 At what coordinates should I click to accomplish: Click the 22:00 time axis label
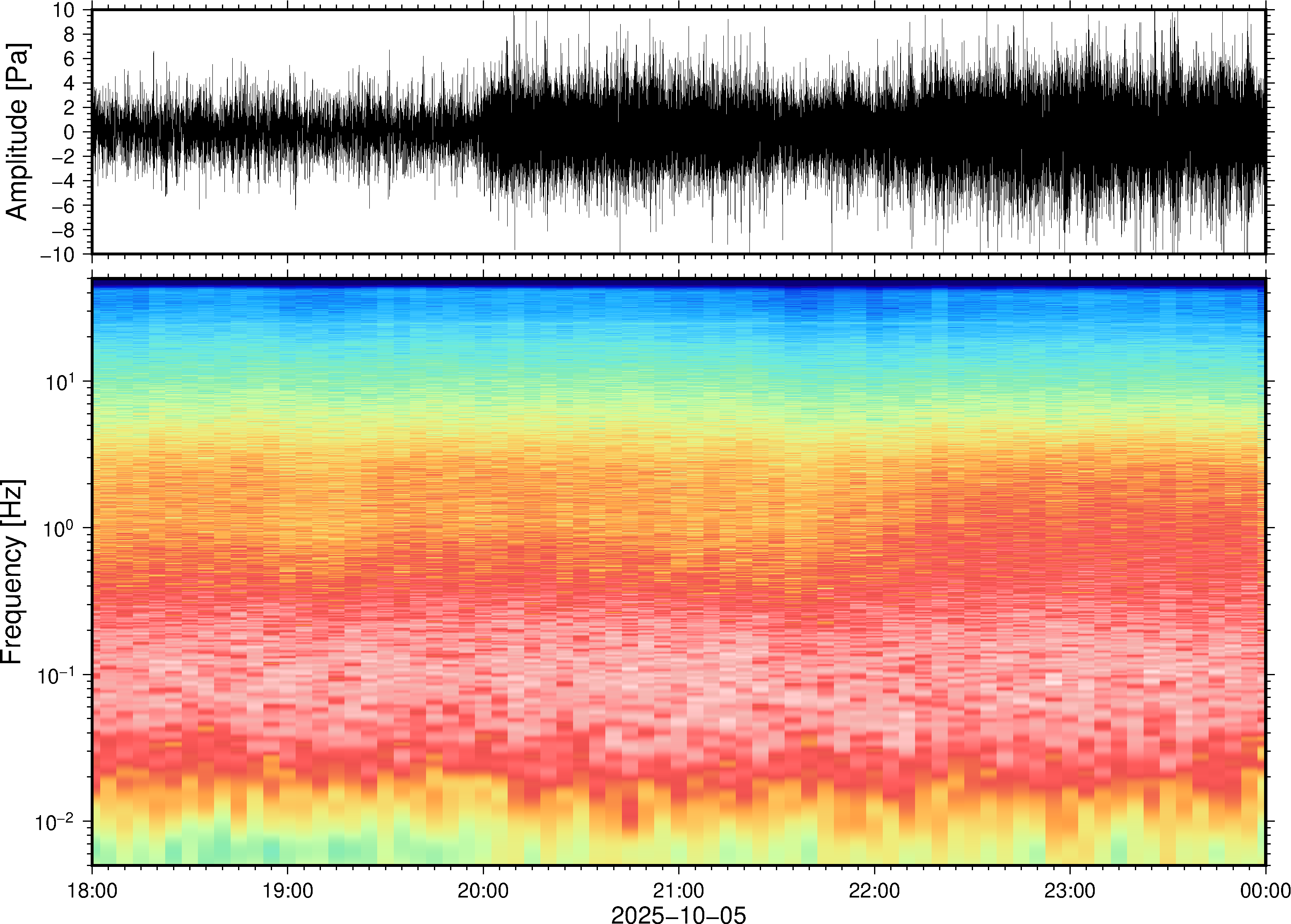tap(874, 890)
